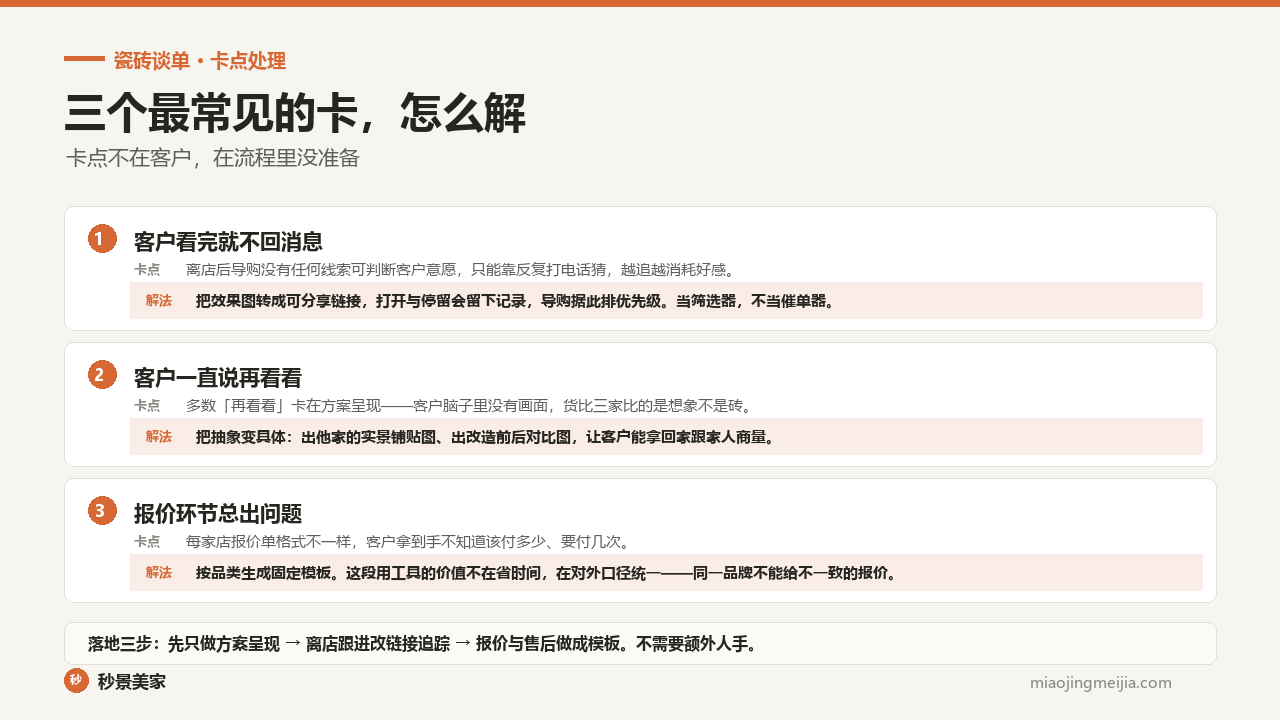
Task: Select the subtitle 卡点不在客户，在流程里没准备
Action: click(x=212, y=158)
